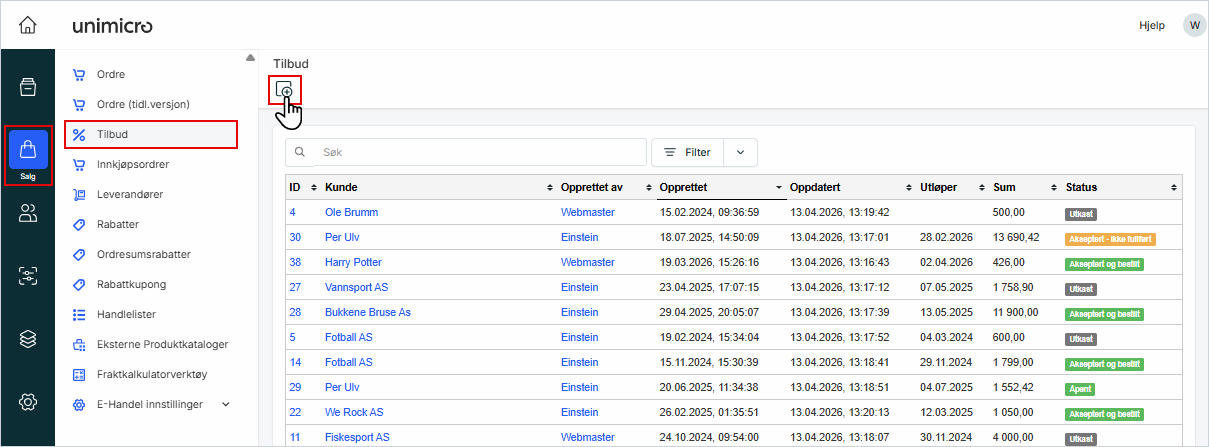Click the W user avatar

1193,25
